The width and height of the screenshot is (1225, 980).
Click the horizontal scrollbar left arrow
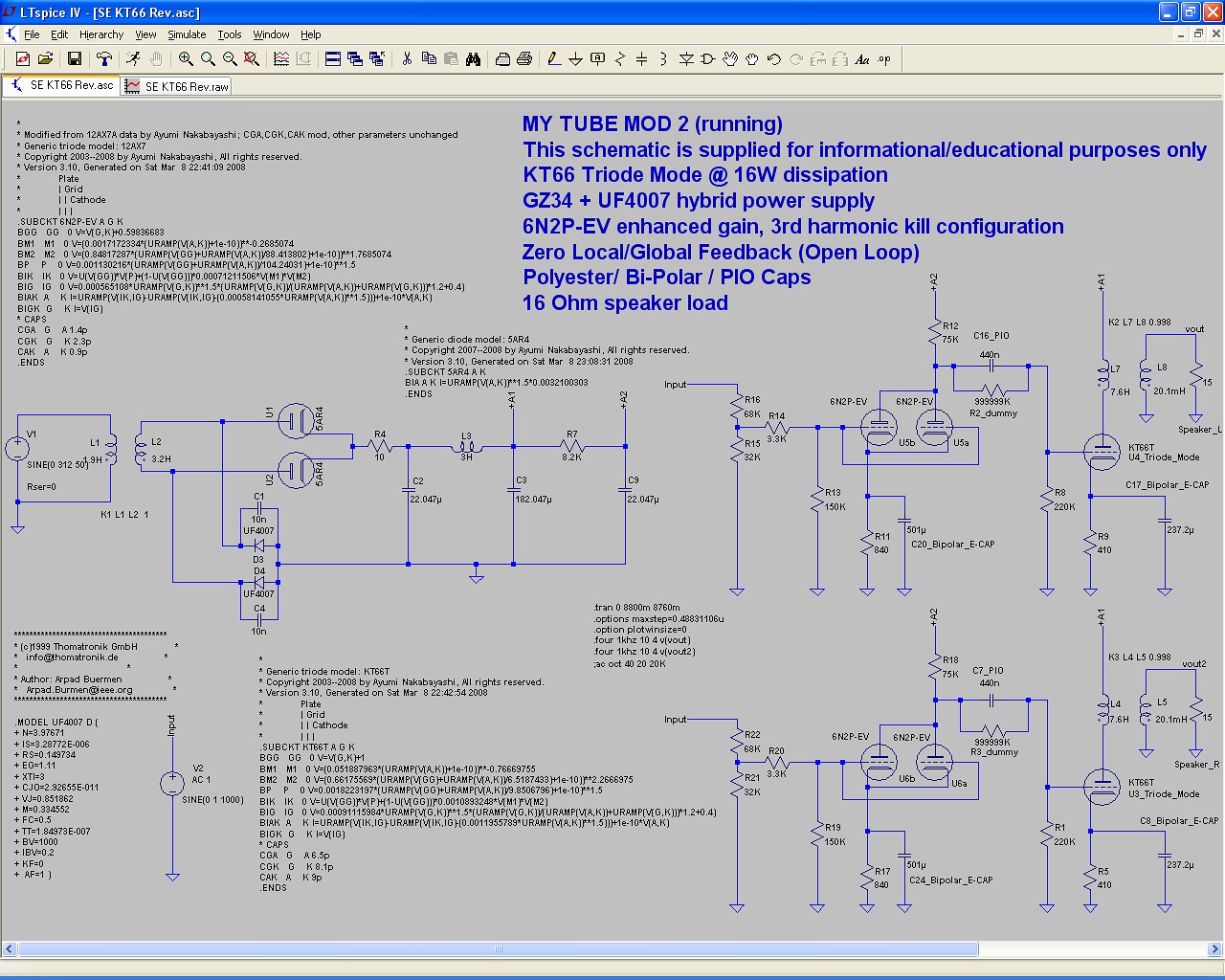coord(9,949)
